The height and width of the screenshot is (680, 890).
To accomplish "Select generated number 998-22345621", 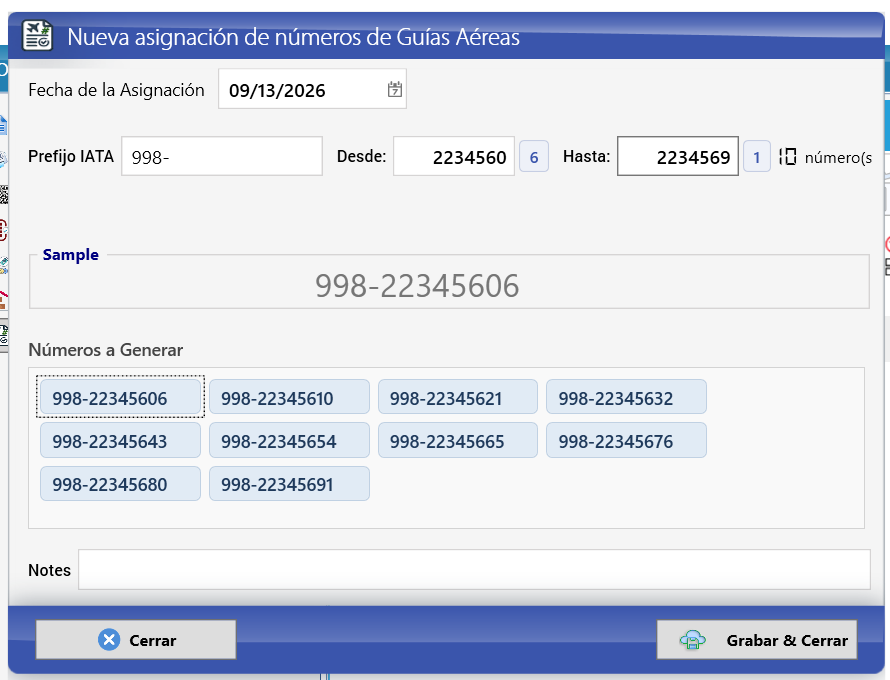I will click(458, 397).
